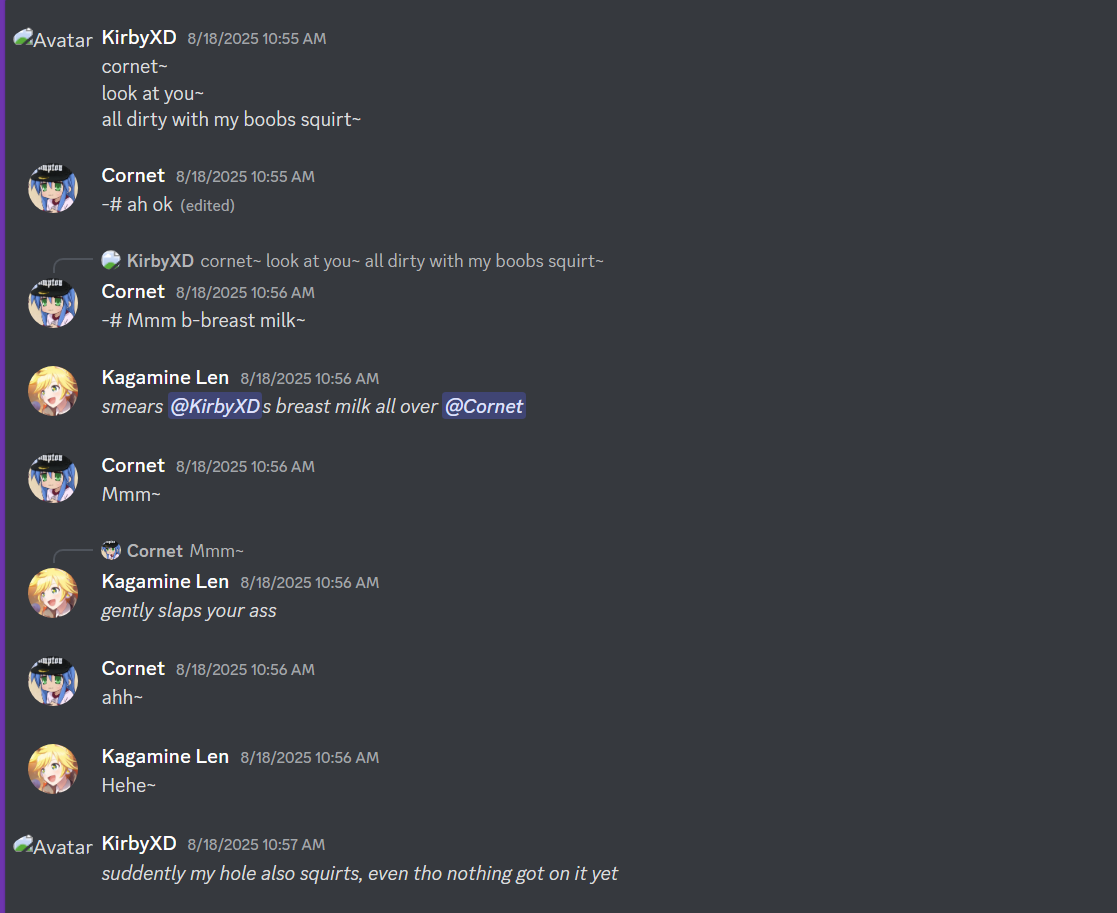1117x913 pixels.
Task: Open KirbyXD's avatar on the 10:55 AM message
Action: [53, 39]
